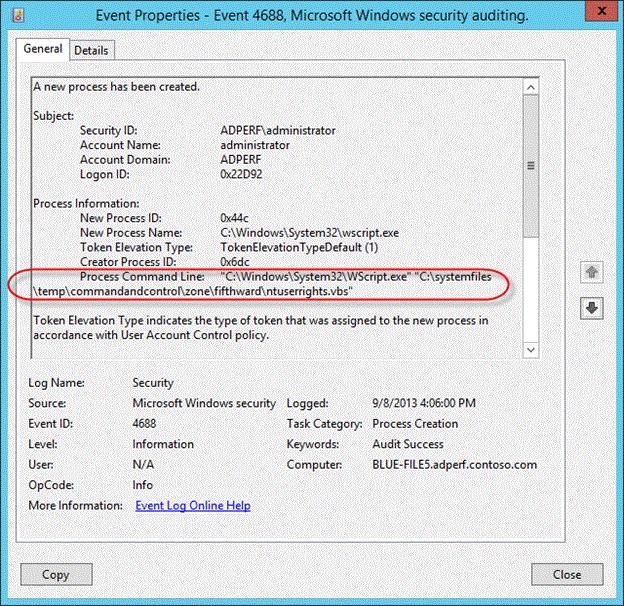Open the Event Log Online Help link
Image resolution: width=624 pixels, height=606 pixels.
tap(193, 505)
